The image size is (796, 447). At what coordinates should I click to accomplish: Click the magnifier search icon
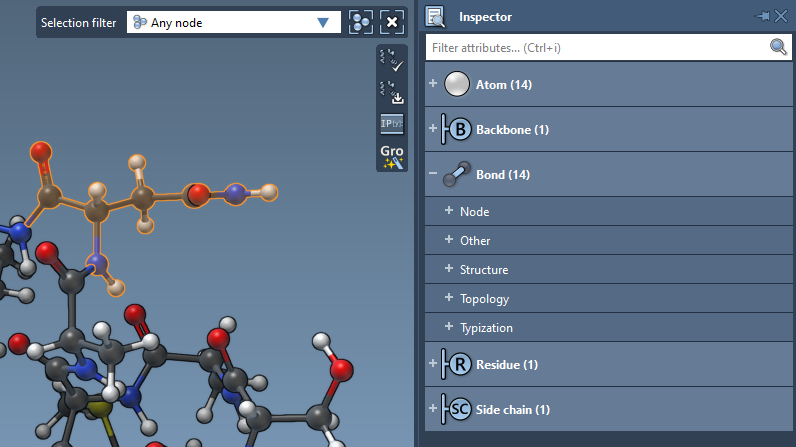pyautogui.click(x=777, y=47)
